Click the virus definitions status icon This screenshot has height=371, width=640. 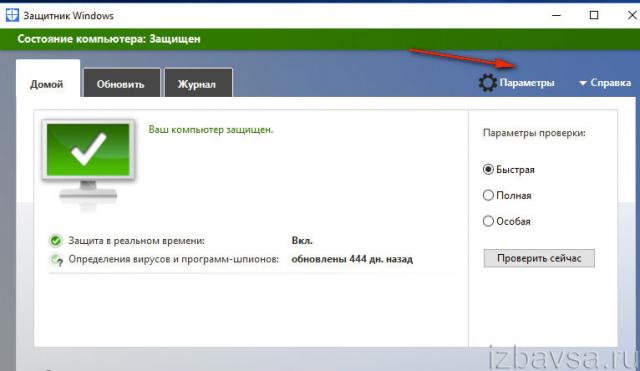(56, 259)
